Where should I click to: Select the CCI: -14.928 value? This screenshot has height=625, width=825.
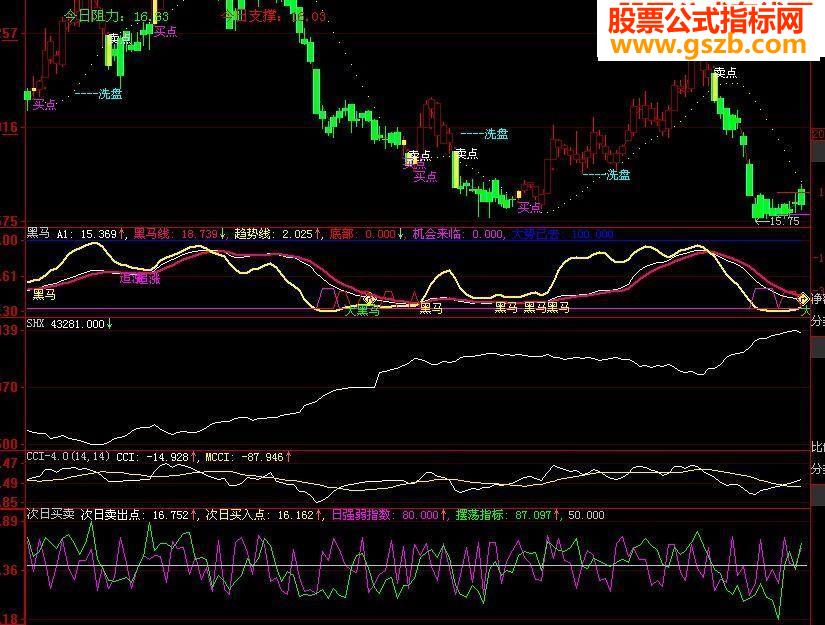pyautogui.click(x=156, y=457)
